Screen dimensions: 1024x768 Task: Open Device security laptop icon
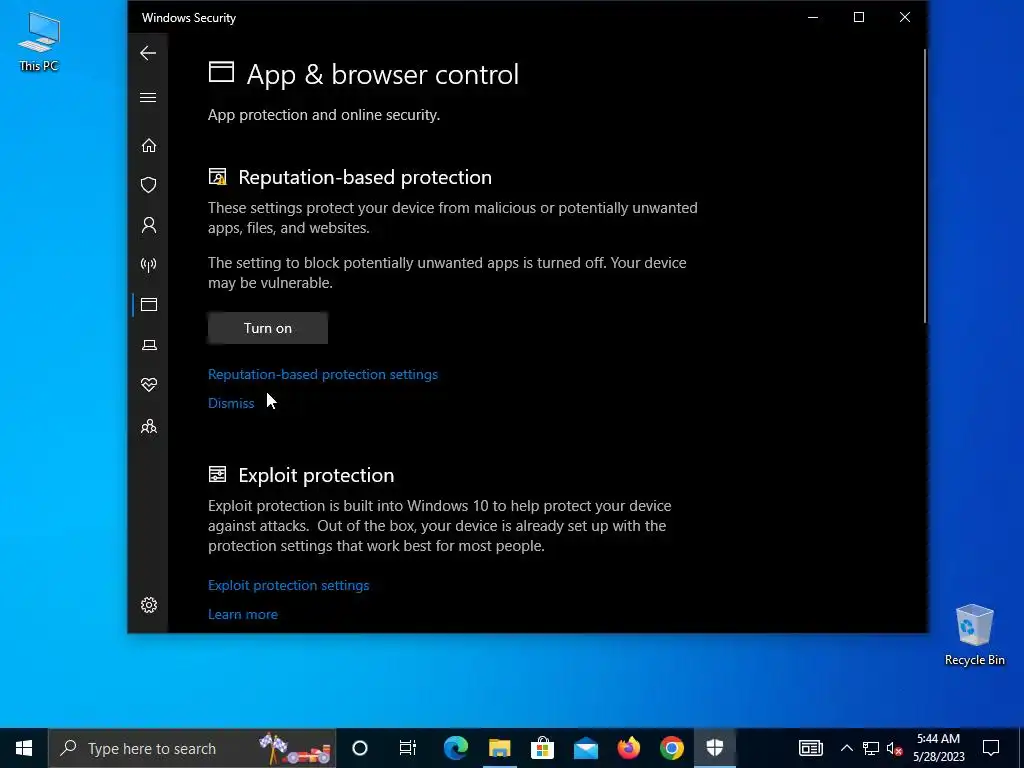point(149,345)
